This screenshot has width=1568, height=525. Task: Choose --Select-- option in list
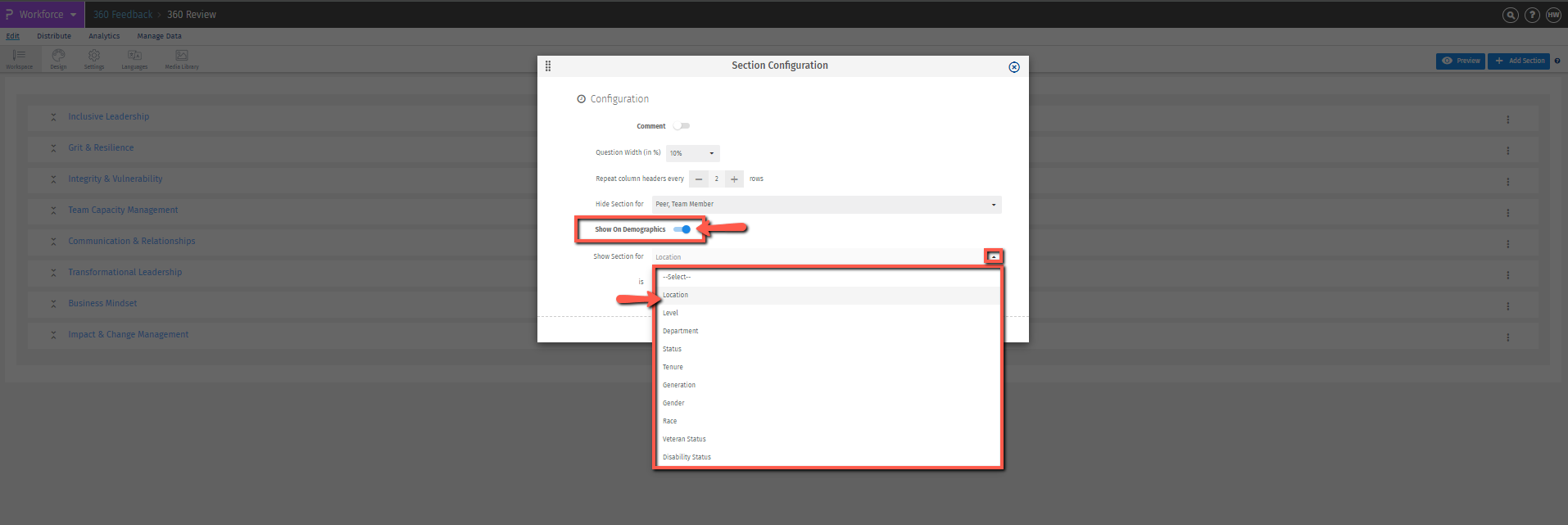click(828, 277)
